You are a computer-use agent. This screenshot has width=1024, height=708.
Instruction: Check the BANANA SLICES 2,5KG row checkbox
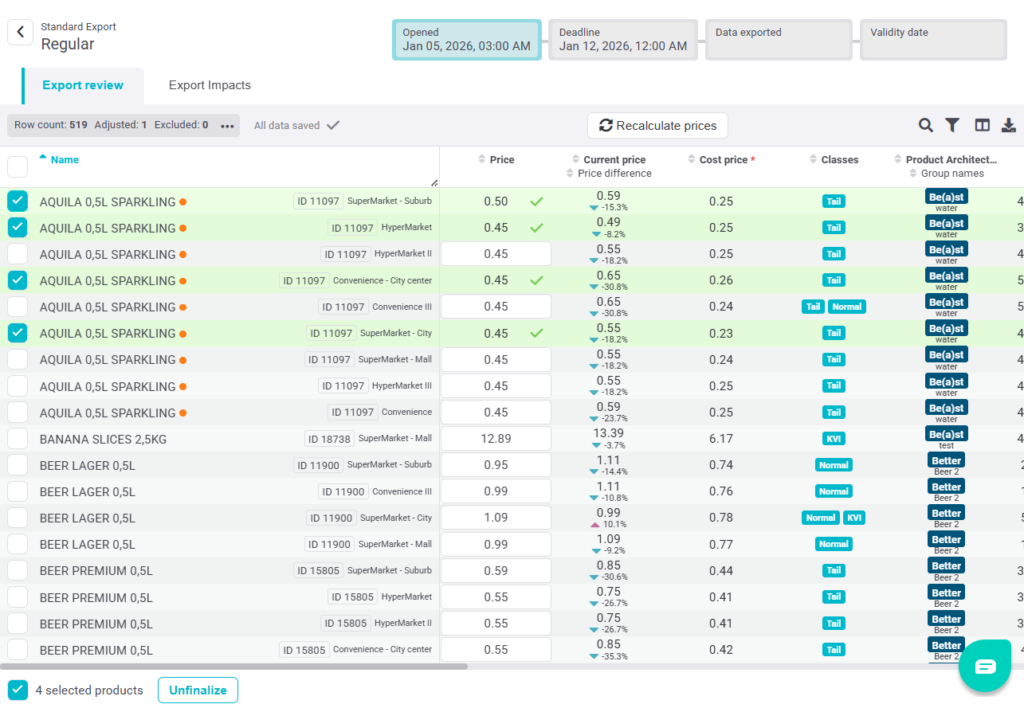point(18,439)
